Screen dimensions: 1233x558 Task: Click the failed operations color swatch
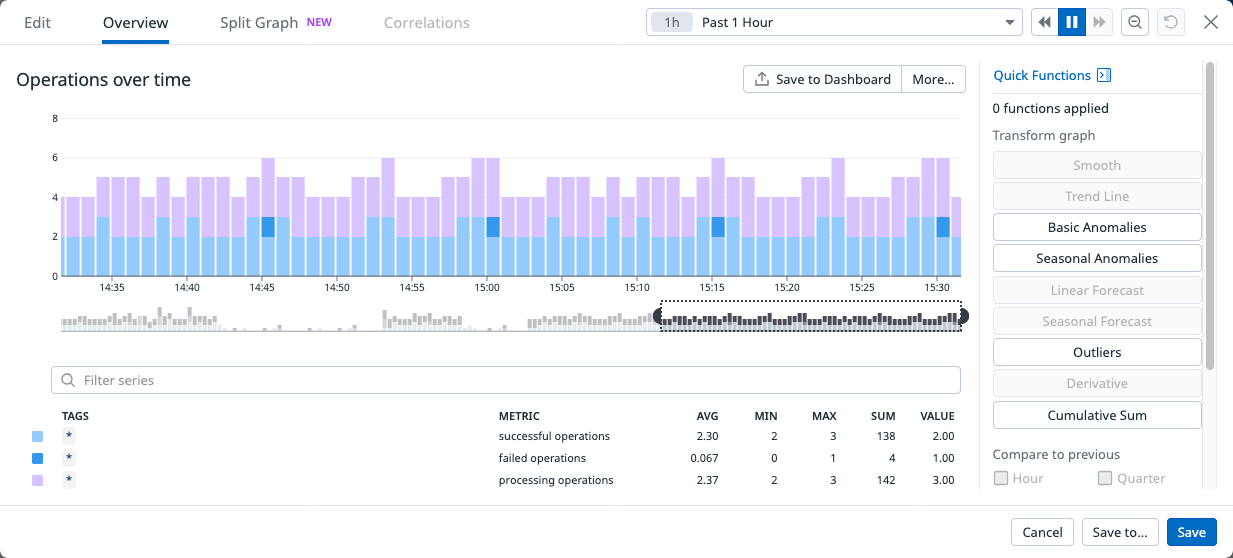coord(38,459)
